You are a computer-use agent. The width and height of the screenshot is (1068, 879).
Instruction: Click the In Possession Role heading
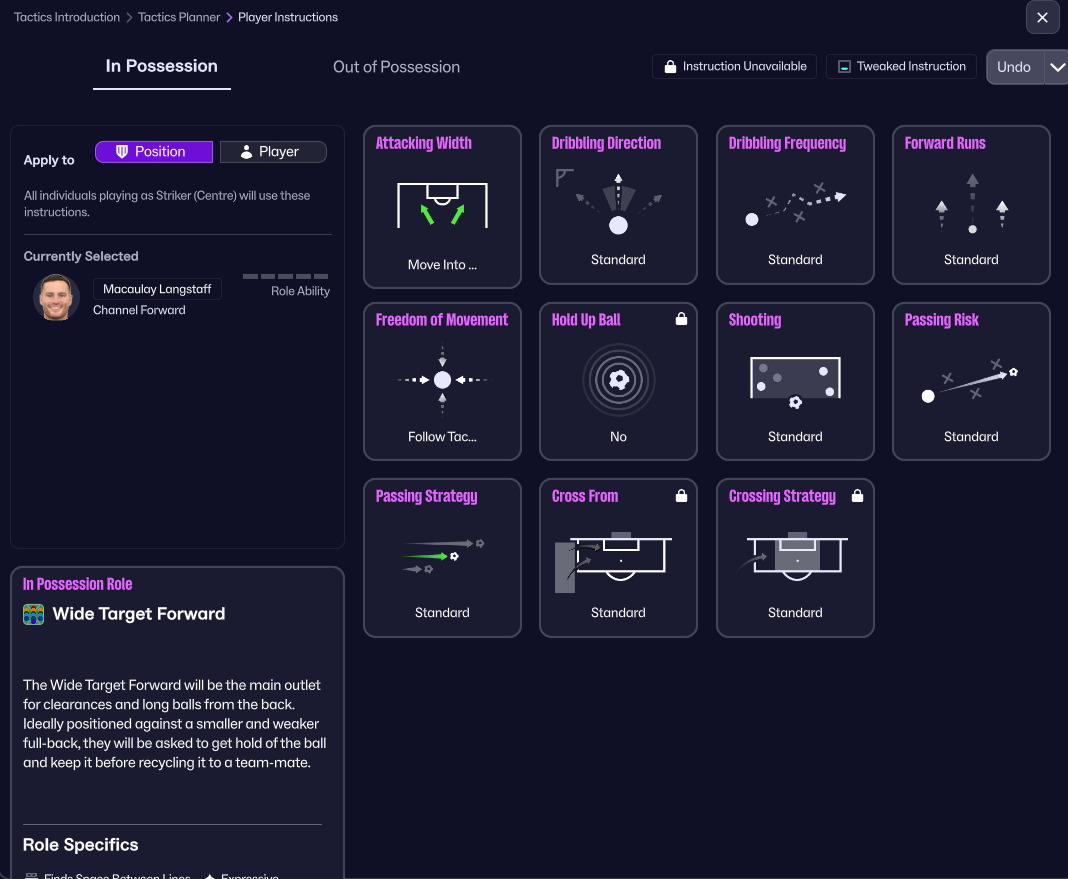78,584
